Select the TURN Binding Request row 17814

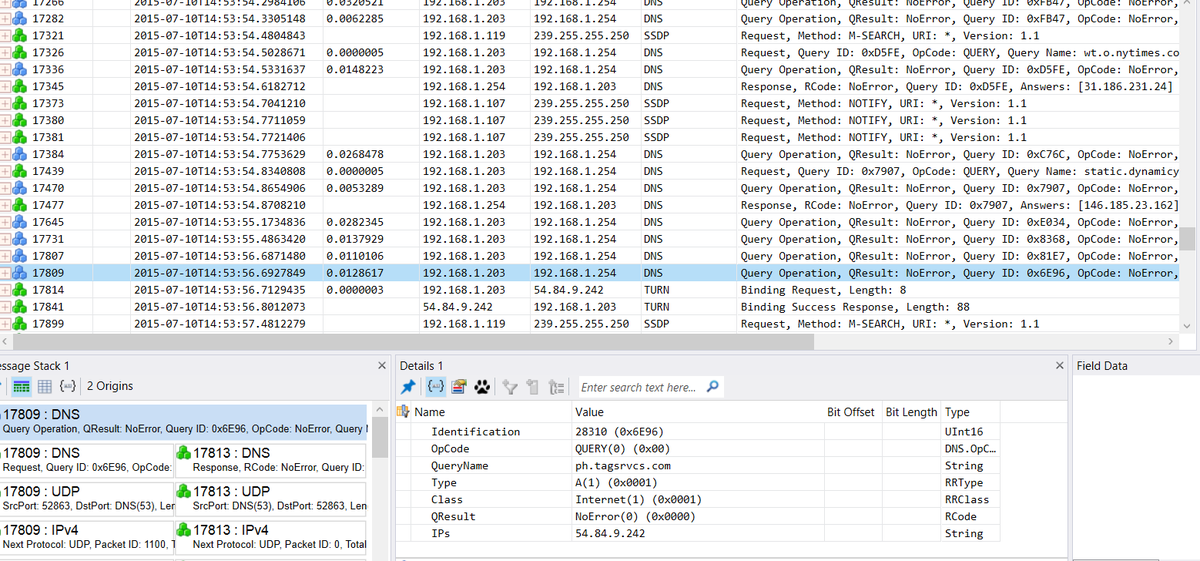(x=590, y=290)
